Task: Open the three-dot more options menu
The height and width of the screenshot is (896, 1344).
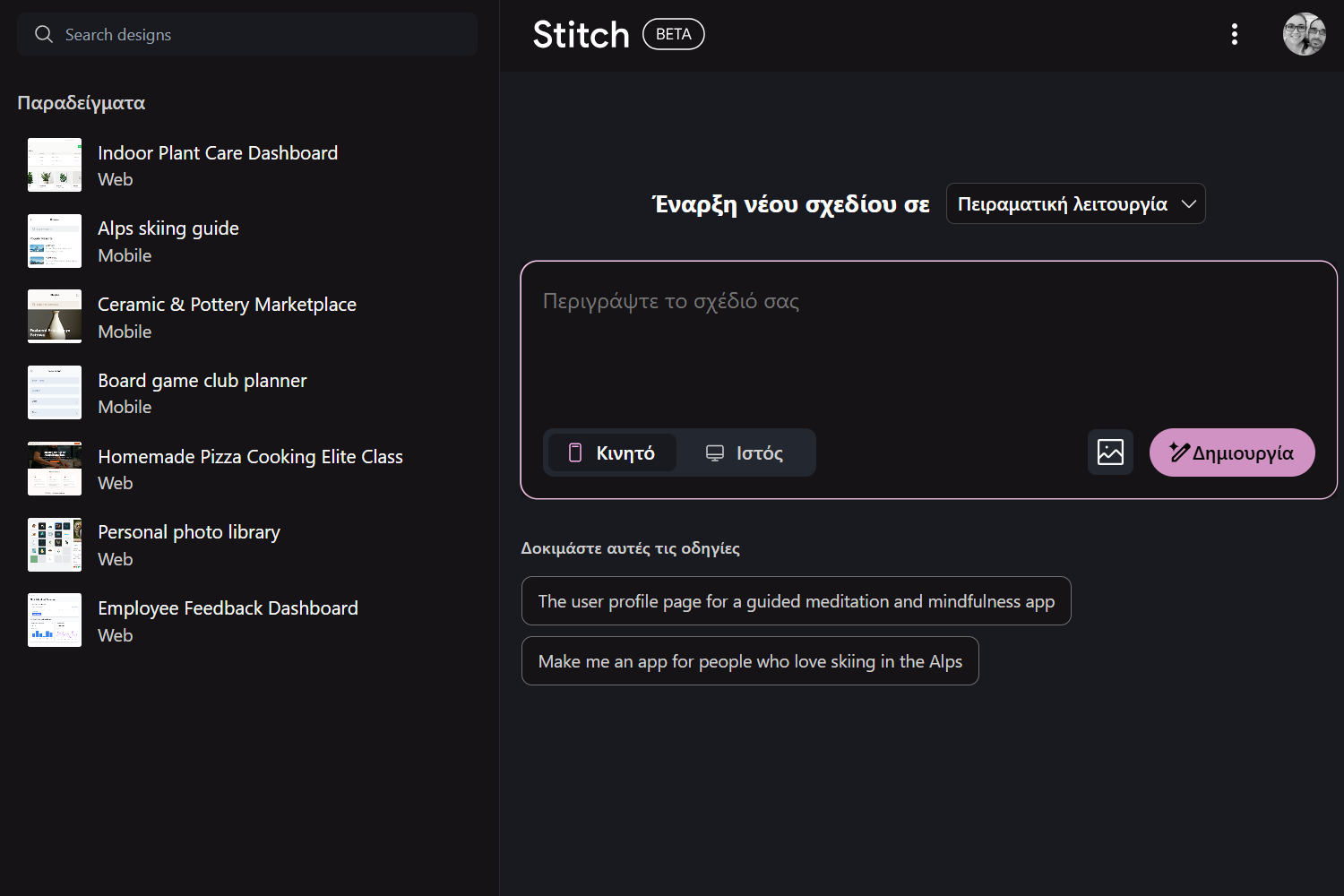Action: (1235, 34)
